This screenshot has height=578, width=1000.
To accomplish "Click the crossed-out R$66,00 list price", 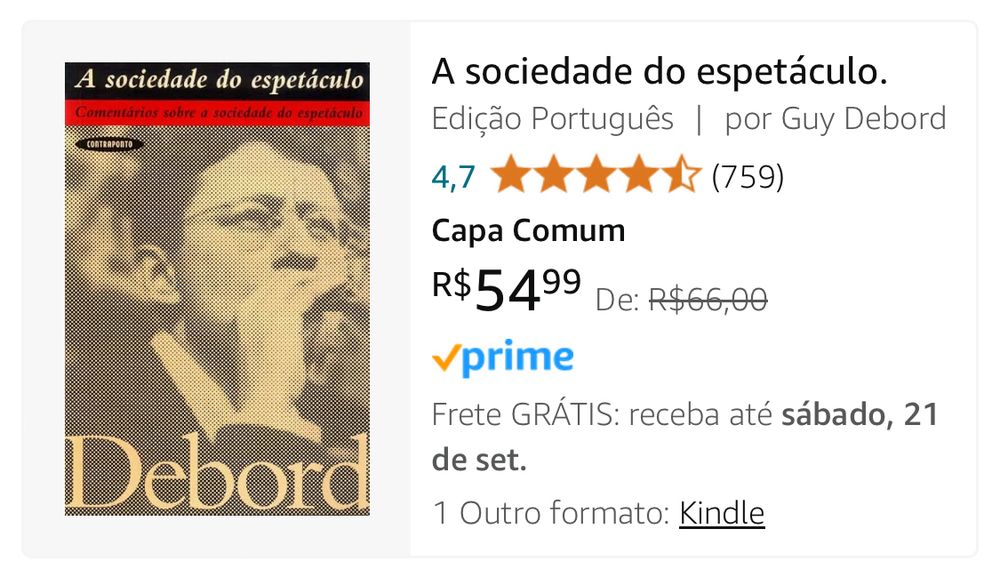I will [x=708, y=299].
